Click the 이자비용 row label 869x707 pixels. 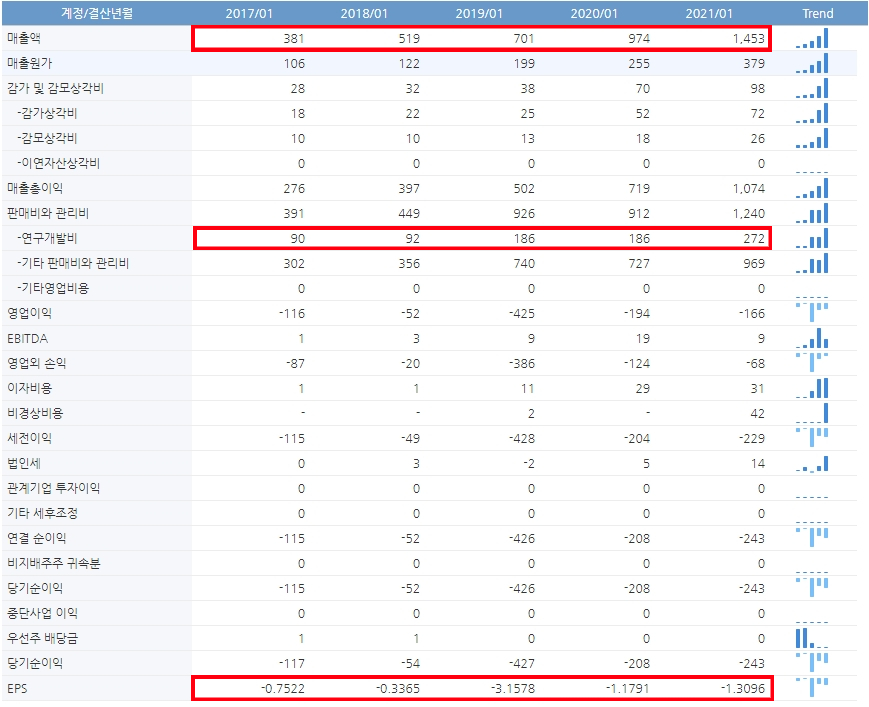[x=29, y=388]
